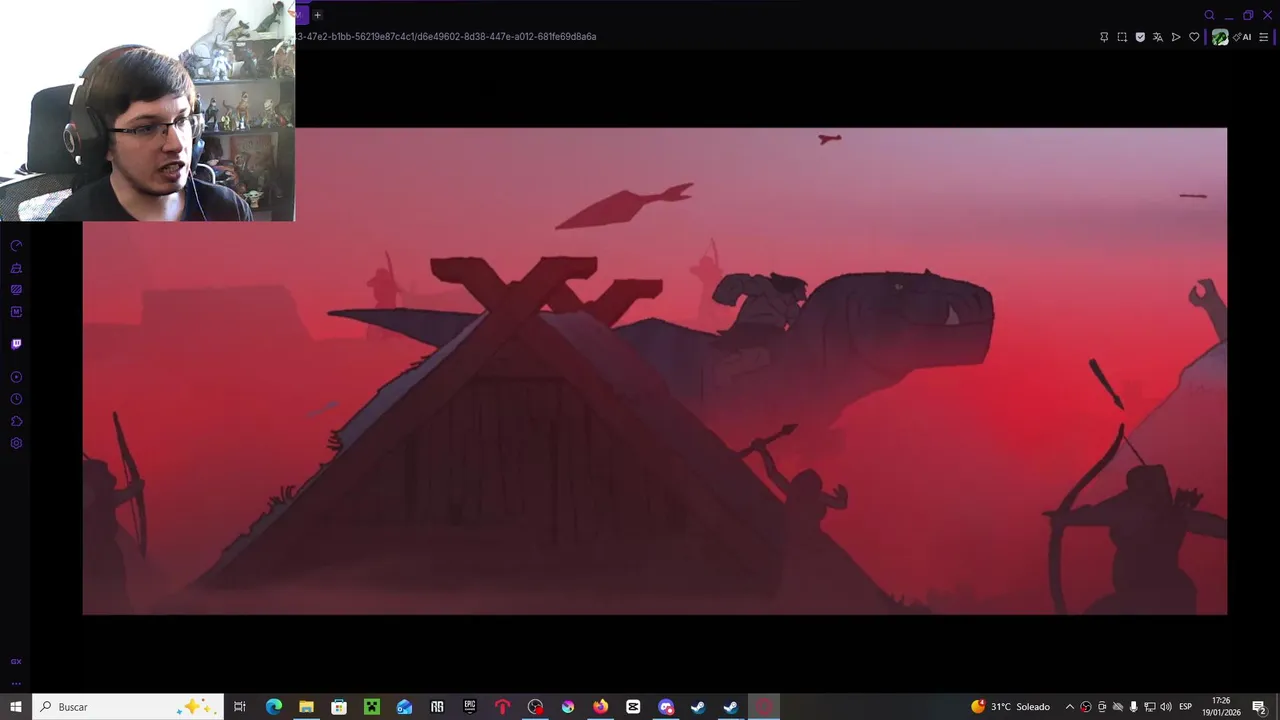Launch Microsoft Edge from the taskbar
Viewport: 1280px width, 720px height.
click(x=273, y=707)
